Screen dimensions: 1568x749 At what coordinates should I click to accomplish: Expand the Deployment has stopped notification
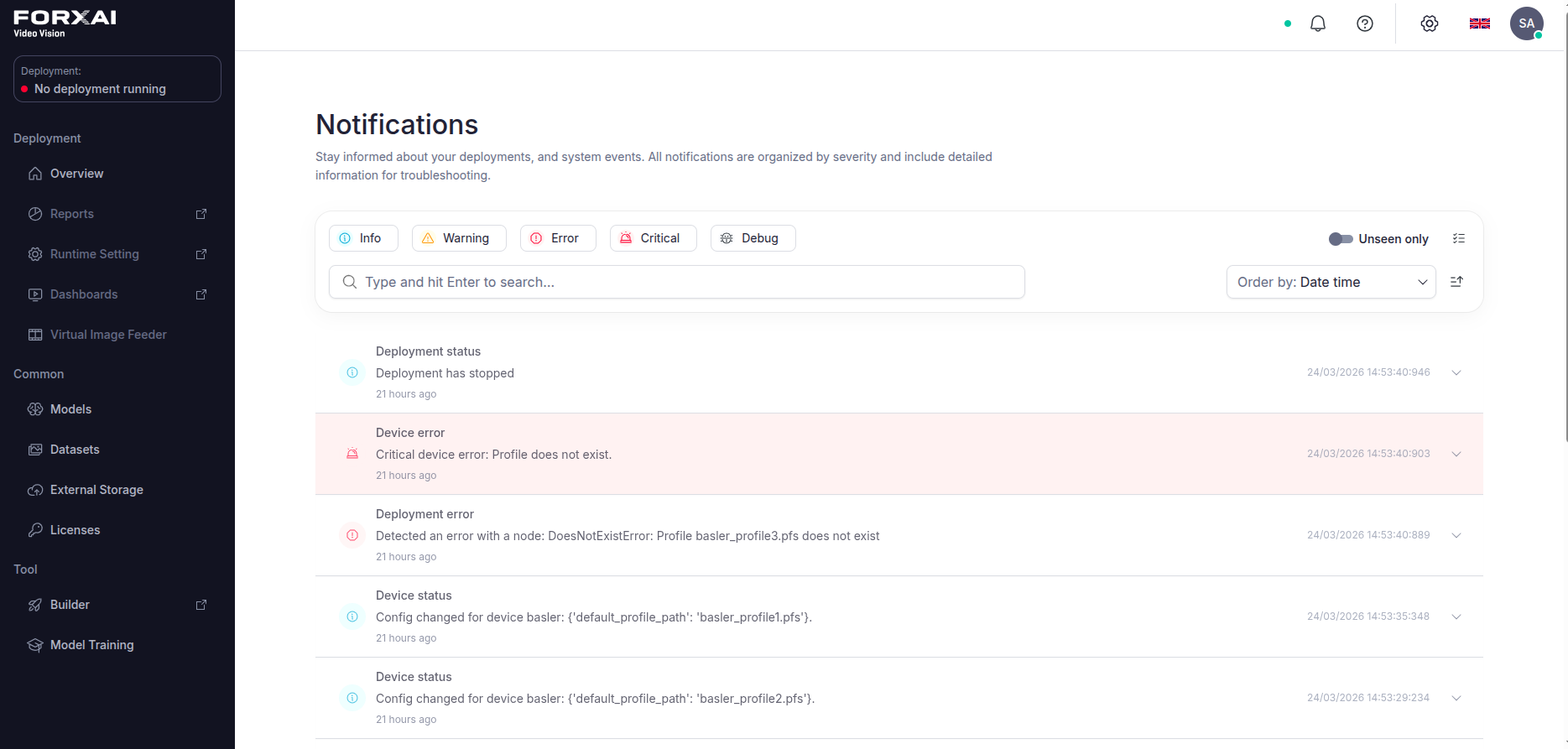1456,372
